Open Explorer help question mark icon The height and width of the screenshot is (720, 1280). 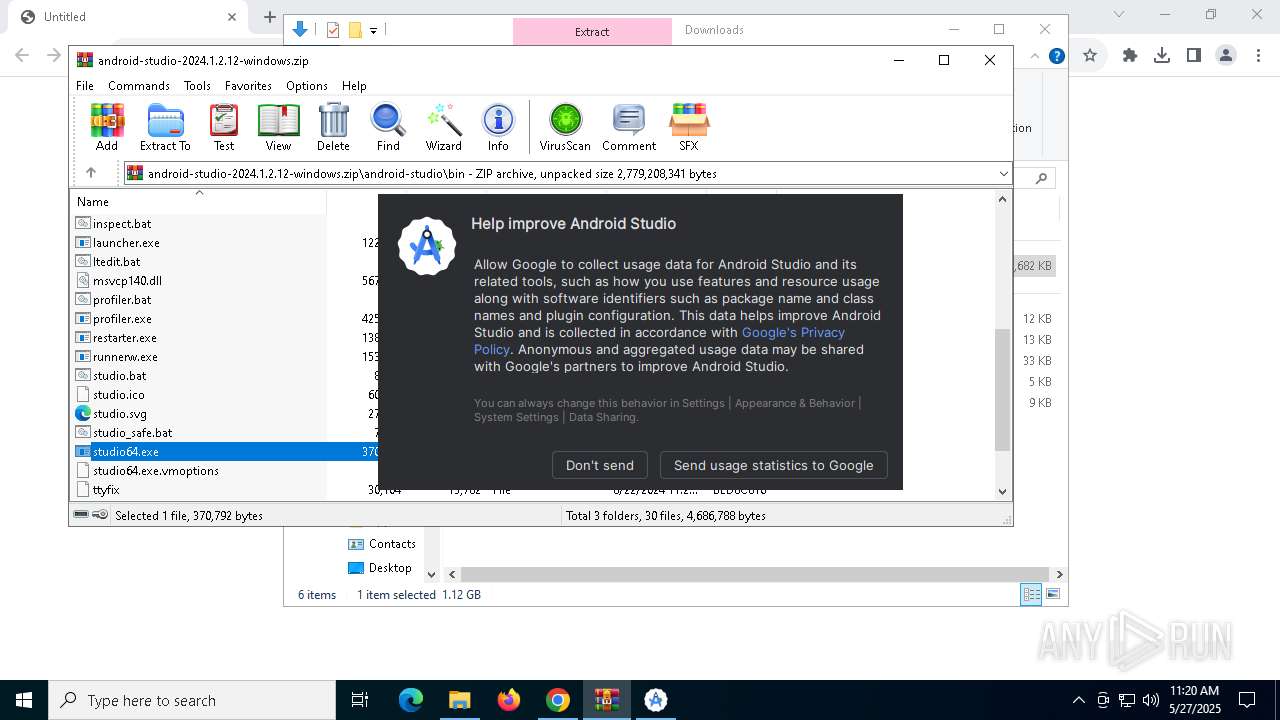coord(1056,56)
